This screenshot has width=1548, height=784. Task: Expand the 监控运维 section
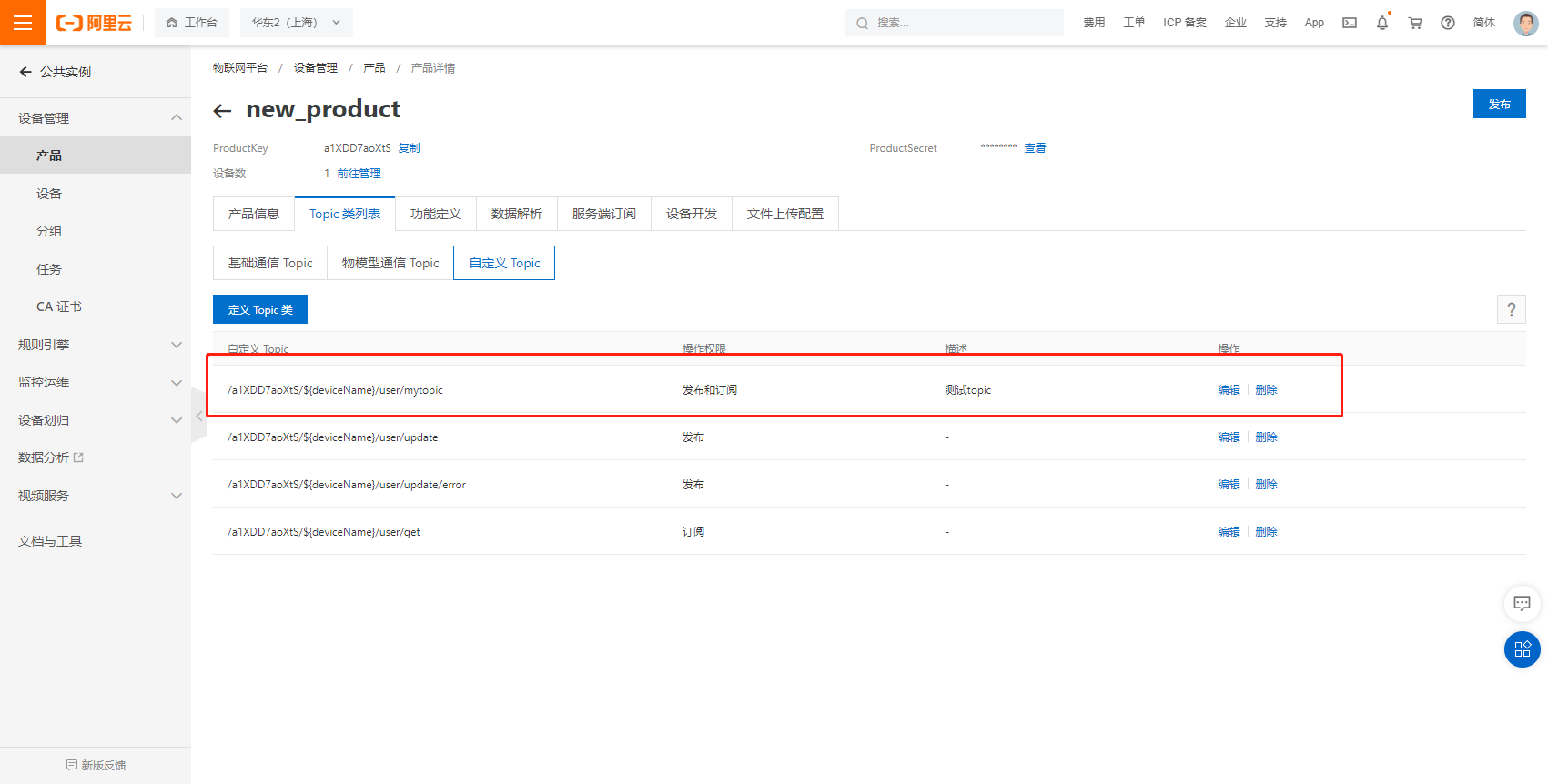click(x=96, y=382)
